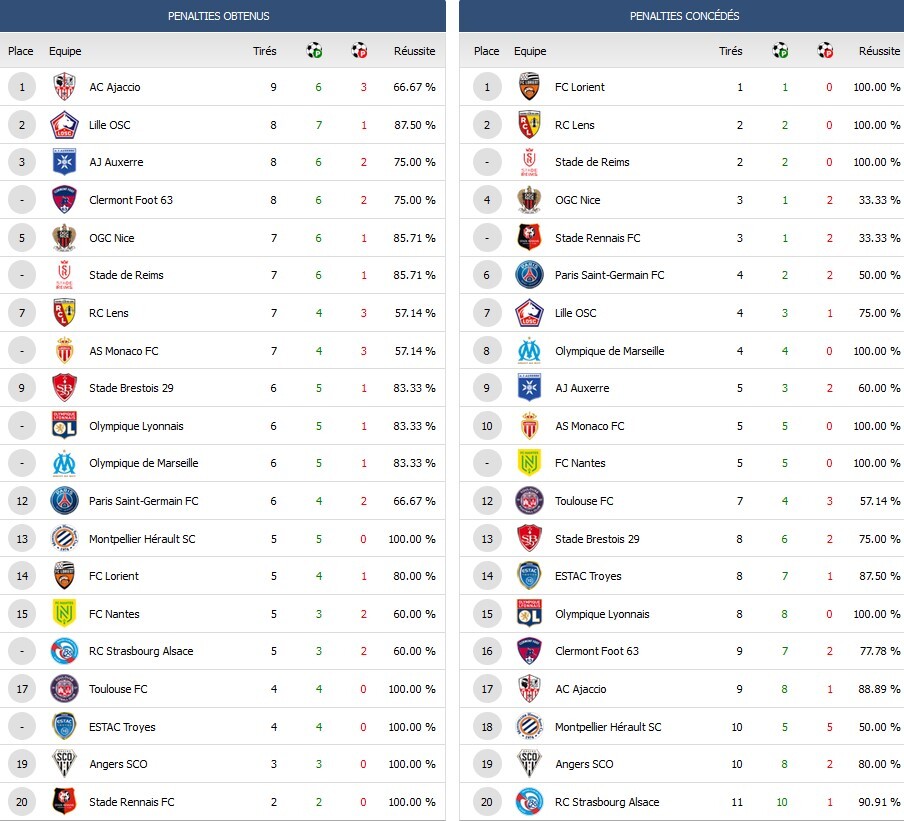Open Olympique de Marseille link in Penalties Concédés

(x=609, y=351)
